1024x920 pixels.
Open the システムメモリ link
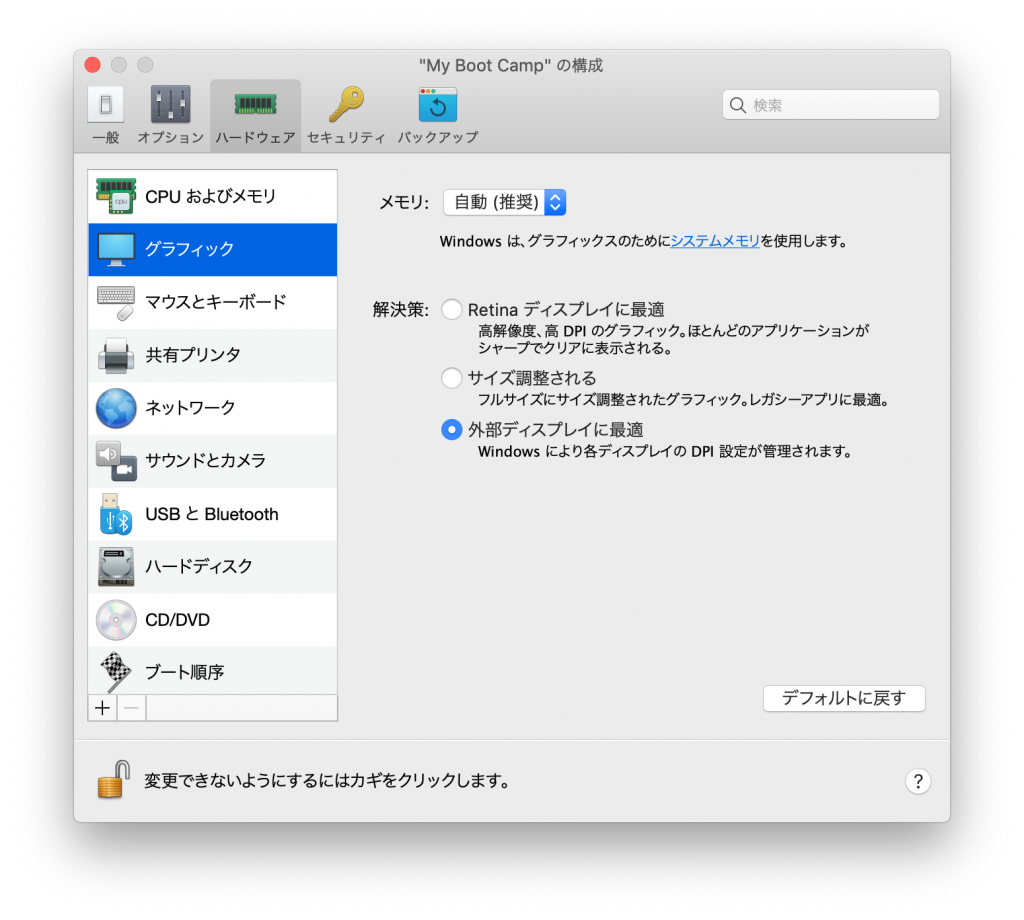[715, 242]
